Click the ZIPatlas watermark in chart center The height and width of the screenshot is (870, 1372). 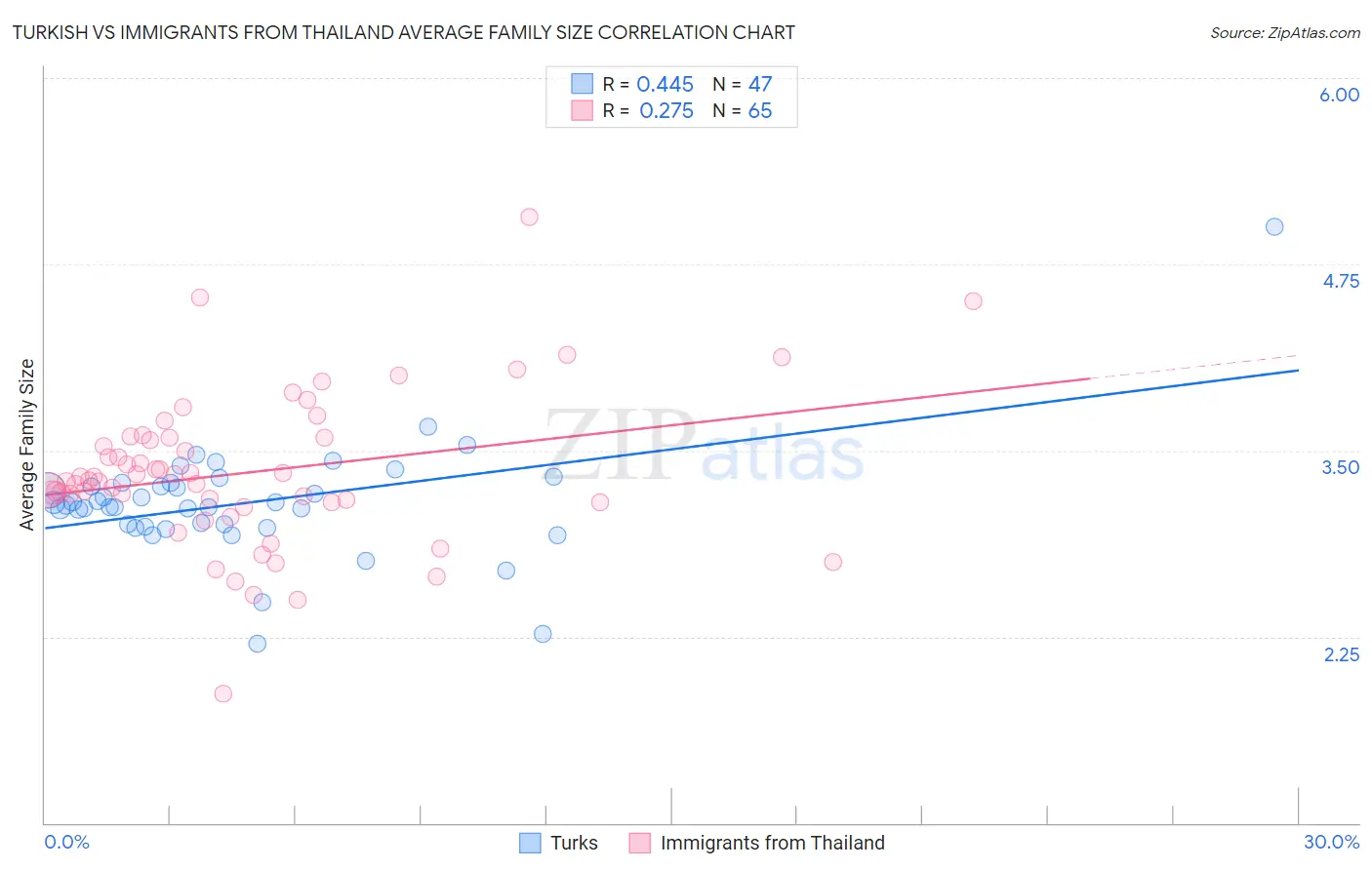pos(705,445)
